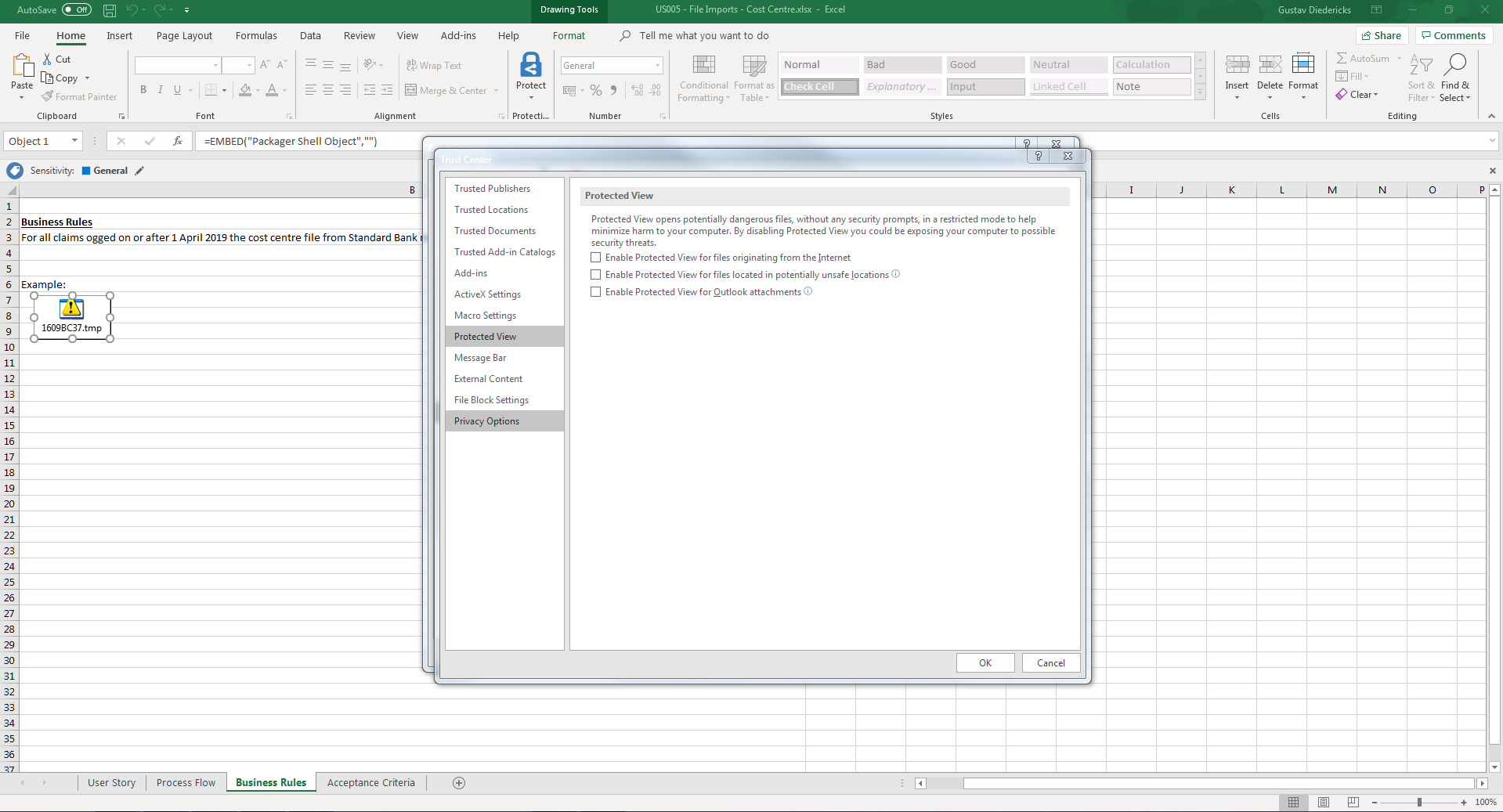Toggle AutoSave switch
The image size is (1503, 812).
point(77,10)
